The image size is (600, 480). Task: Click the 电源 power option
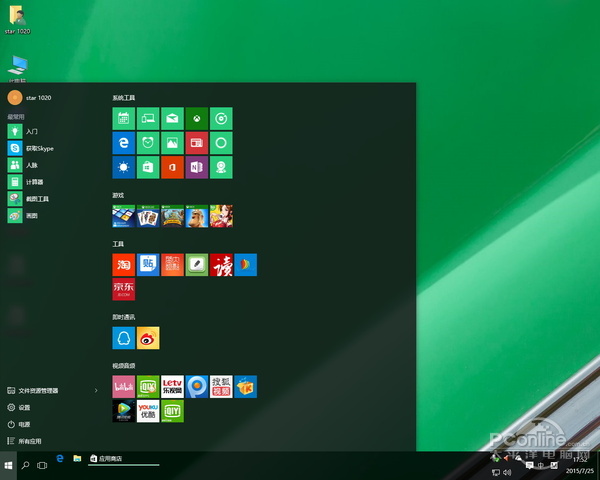[x=23, y=424]
